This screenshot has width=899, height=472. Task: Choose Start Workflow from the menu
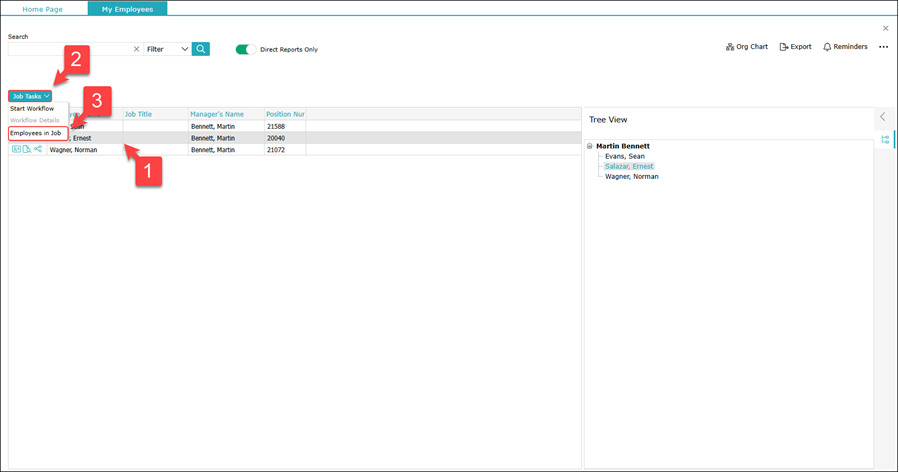[32, 108]
